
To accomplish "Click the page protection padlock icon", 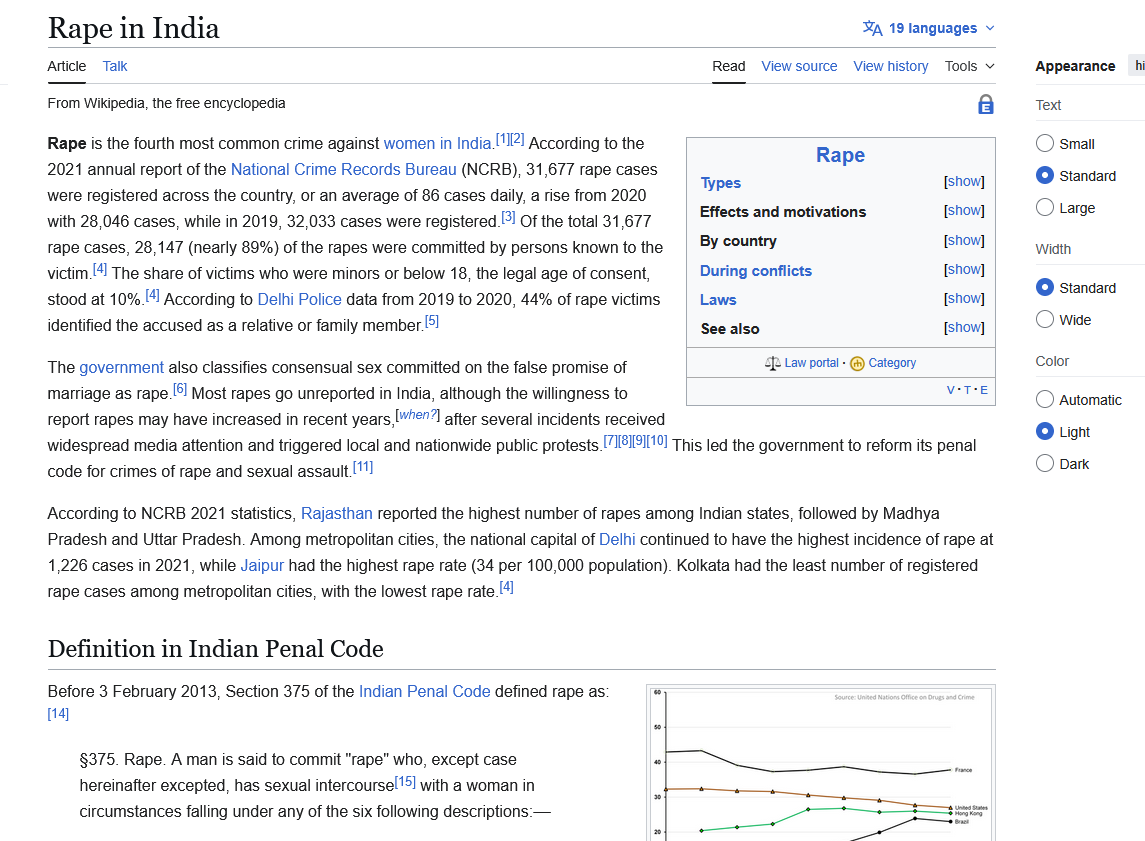I will pos(985,104).
